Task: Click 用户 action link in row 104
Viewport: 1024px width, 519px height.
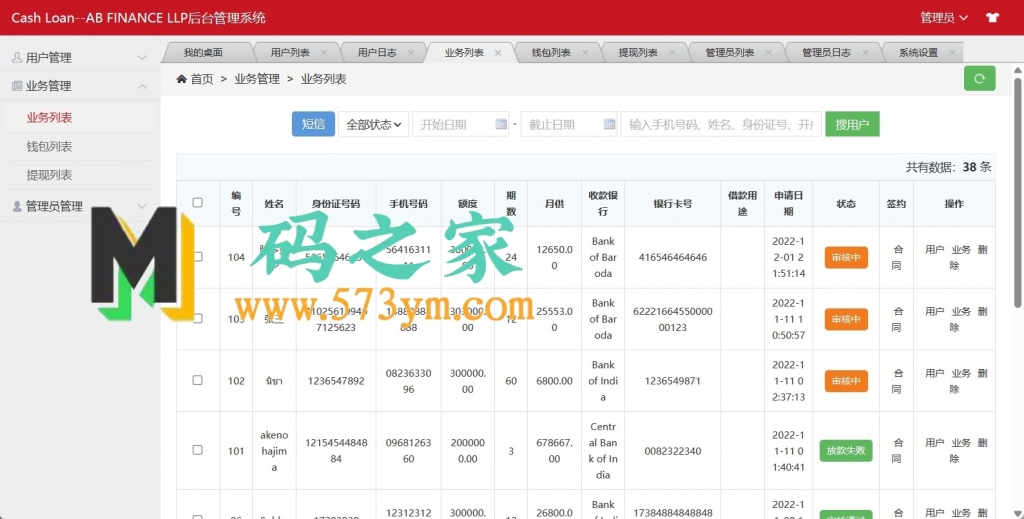Action: coord(935,249)
